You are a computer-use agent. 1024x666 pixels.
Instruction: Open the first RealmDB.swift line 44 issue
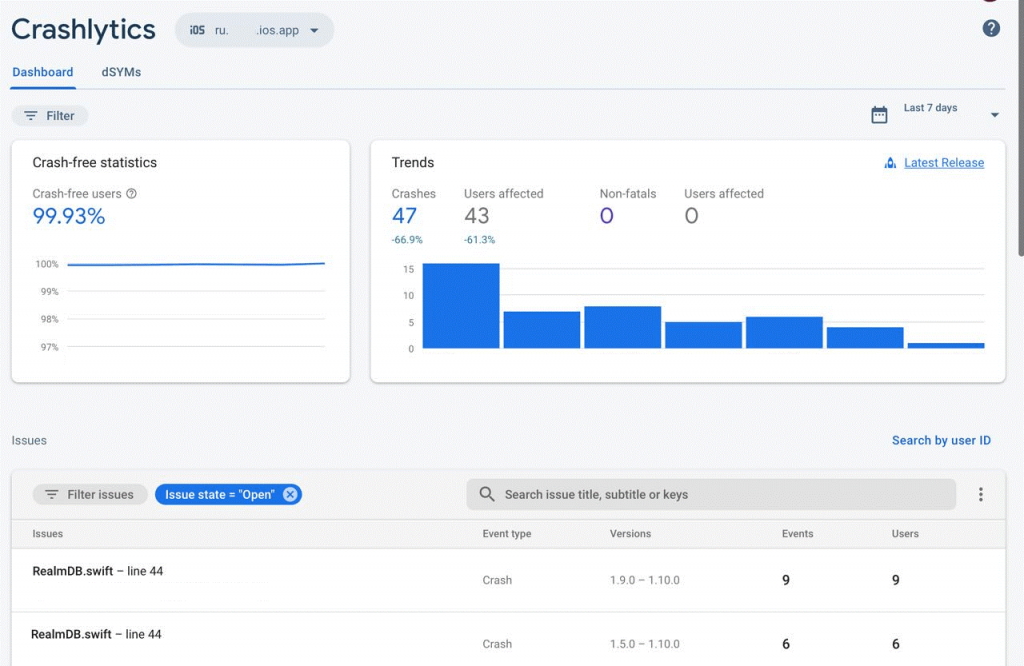click(508, 580)
